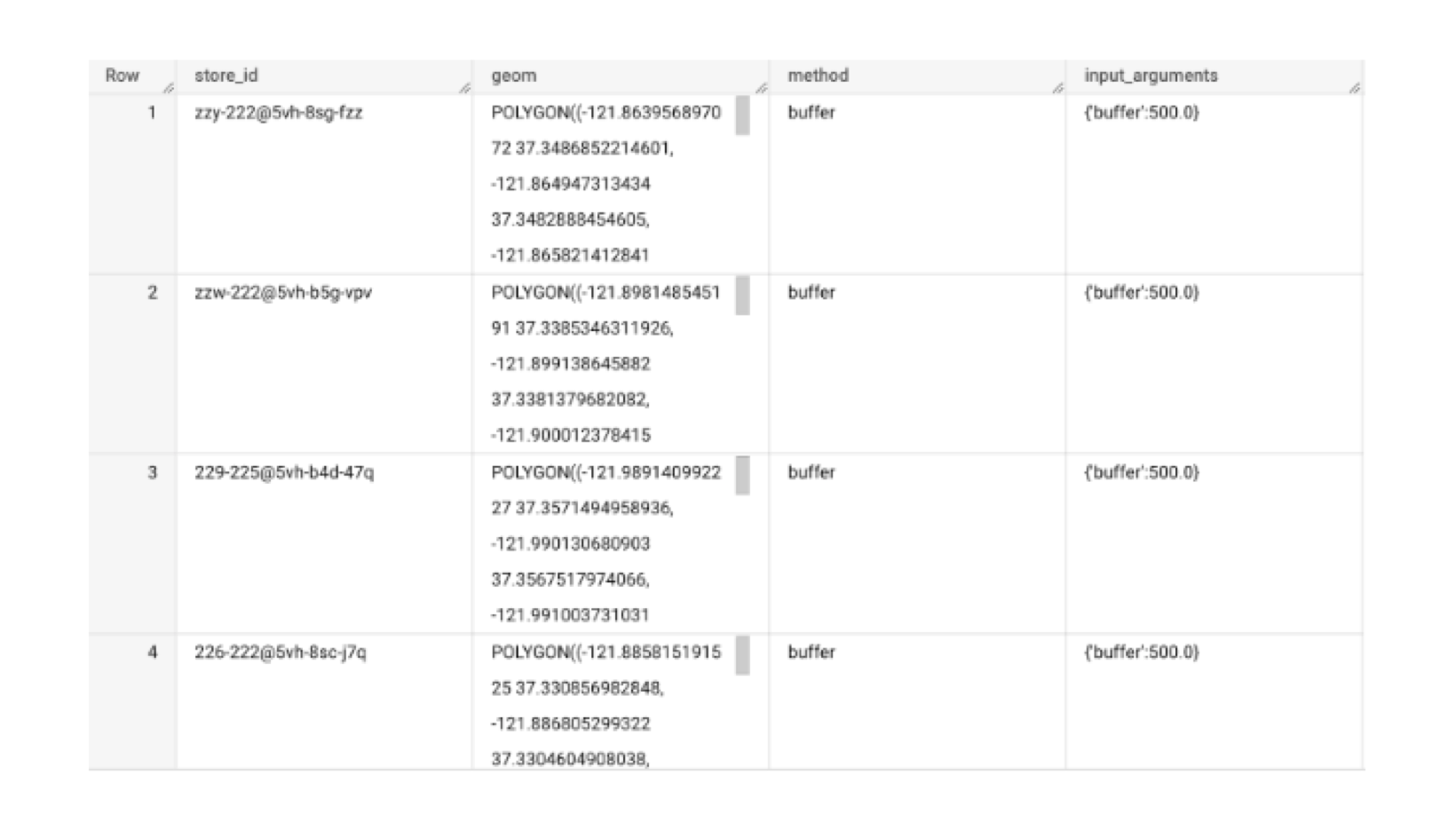Click the buffer method cell in row 2
This screenshot has width=1456, height=830.
click(x=811, y=293)
